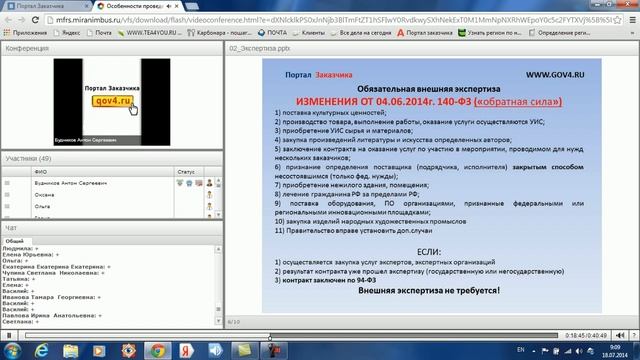Reload the page in Chrome
Screen dimensions: 640x360
pyautogui.click(x=35, y=20)
